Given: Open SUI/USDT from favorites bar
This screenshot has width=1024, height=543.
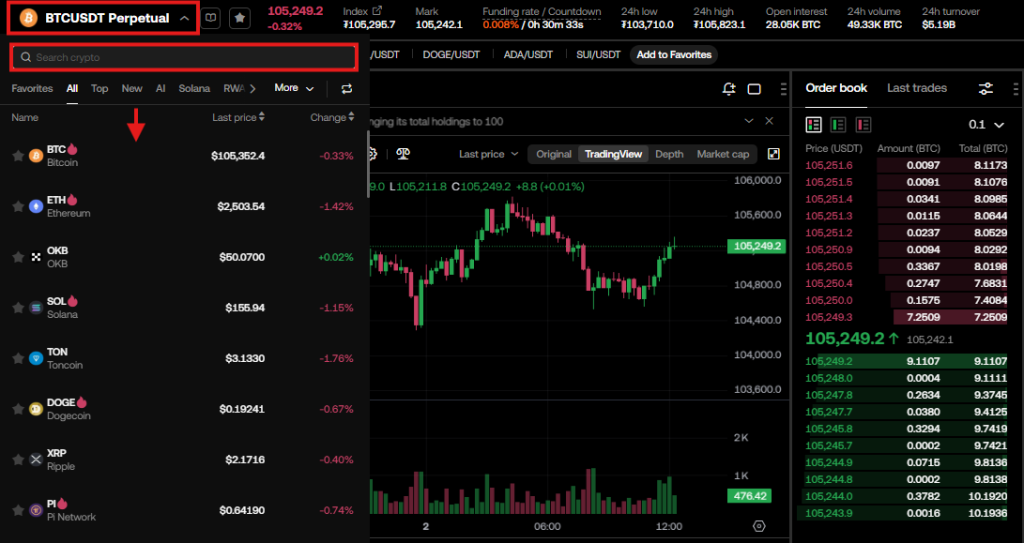Looking at the screenshot, I should coord(598,55).
